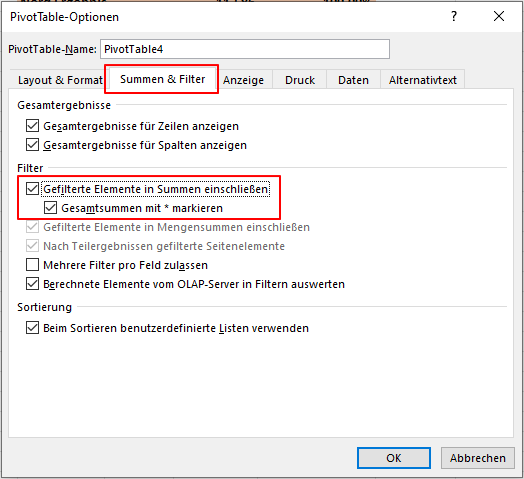The width and height of the screenshot is (524, 479).
Task: Confirm with the OK button
Action: tap(394, 458)
